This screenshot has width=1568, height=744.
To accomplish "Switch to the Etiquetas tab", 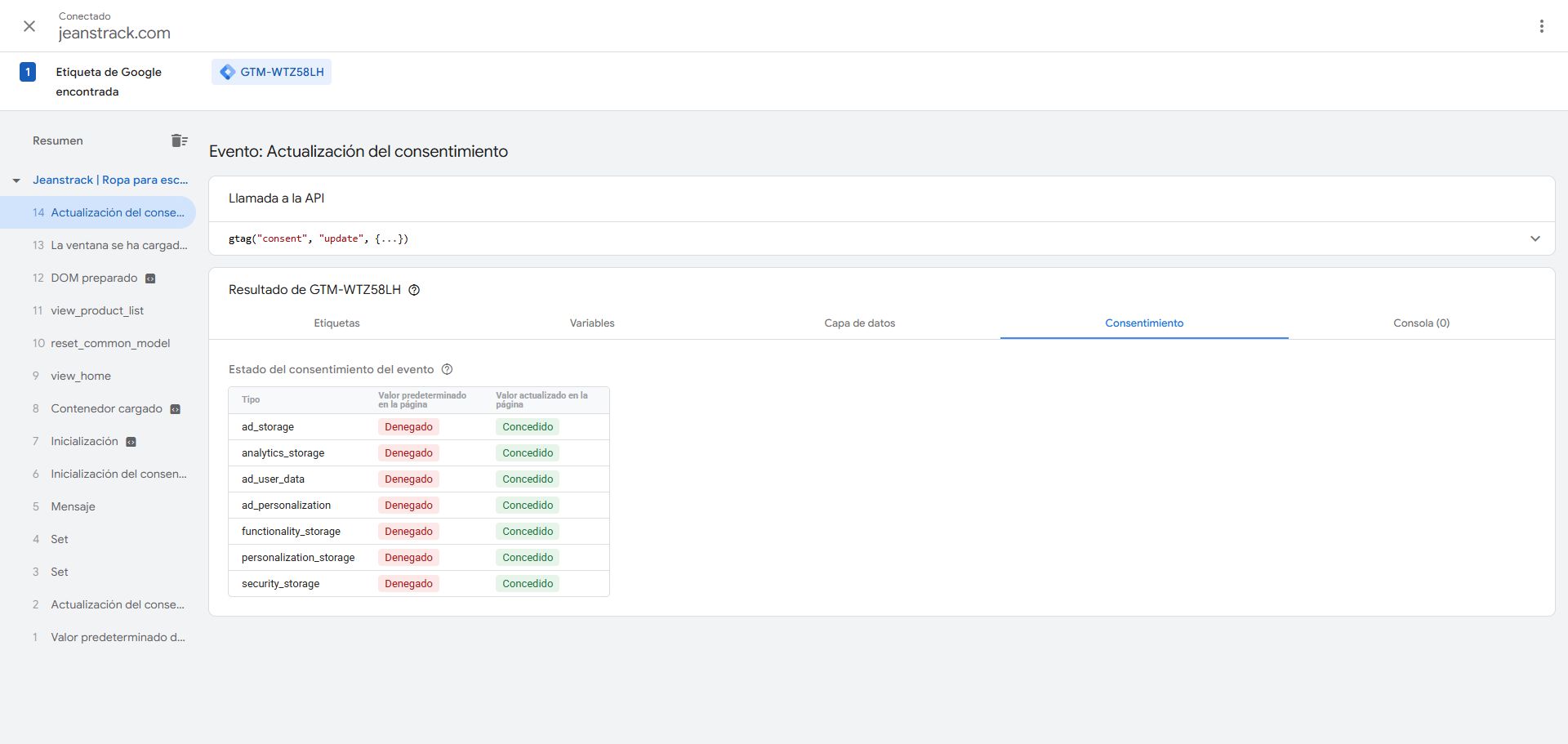I will click(x=336, y=323).
